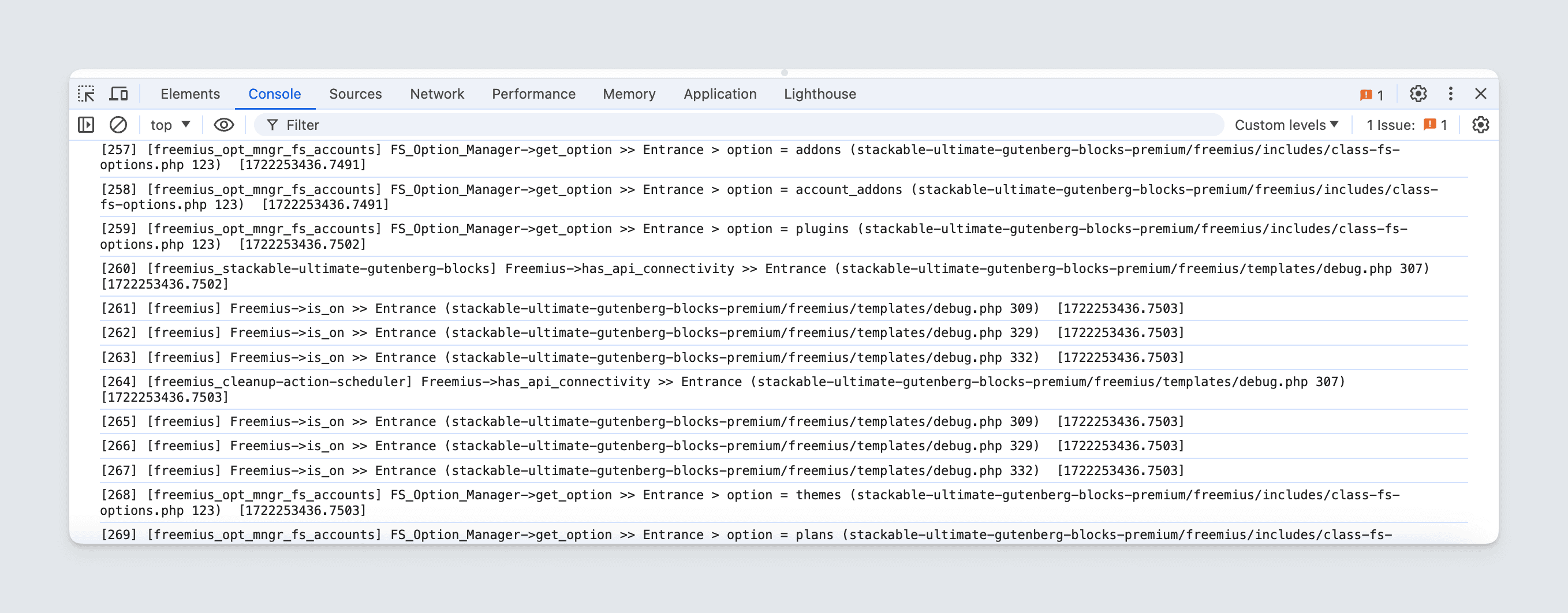This screenshot has width=1568, height=613.
Task: Select log entry [260] has_api_connectivity
Action: pyautogui.click(x=784, y=276)
